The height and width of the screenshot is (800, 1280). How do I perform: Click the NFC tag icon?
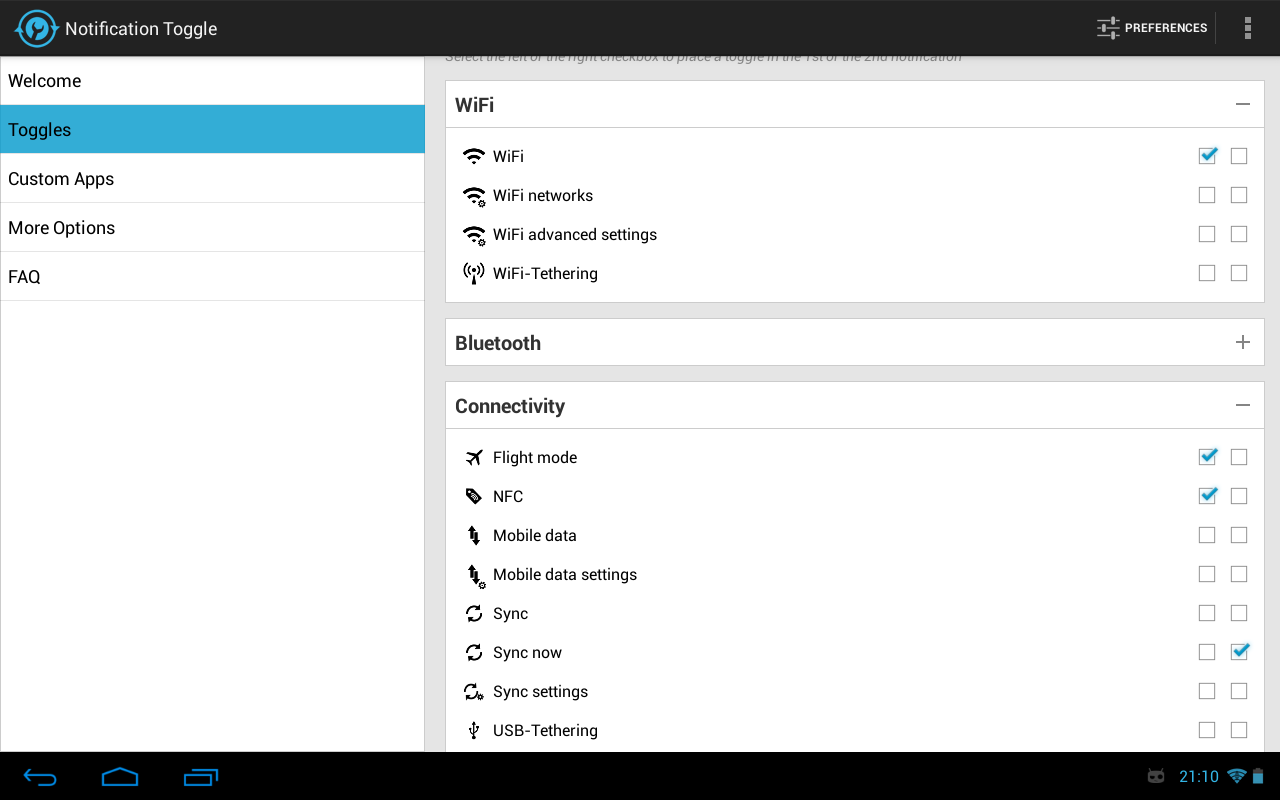tap(472, 496)
